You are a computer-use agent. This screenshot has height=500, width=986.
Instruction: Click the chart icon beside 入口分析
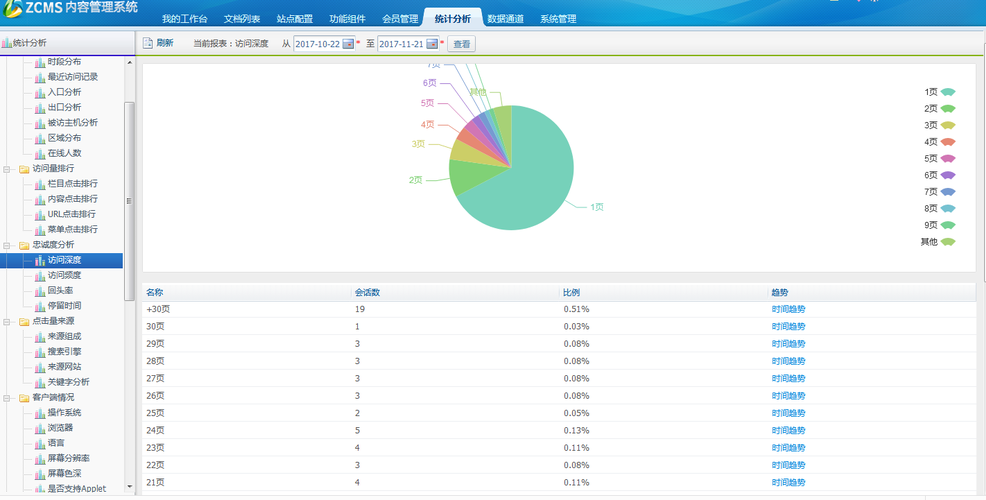pyautogui.click(x=39, y=92)
